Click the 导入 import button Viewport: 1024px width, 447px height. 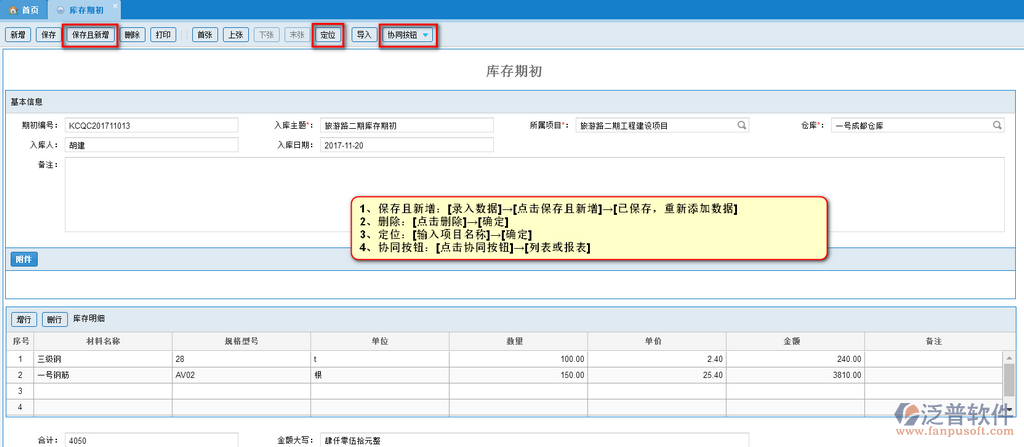pyautogui.click(x=364, y=35)
